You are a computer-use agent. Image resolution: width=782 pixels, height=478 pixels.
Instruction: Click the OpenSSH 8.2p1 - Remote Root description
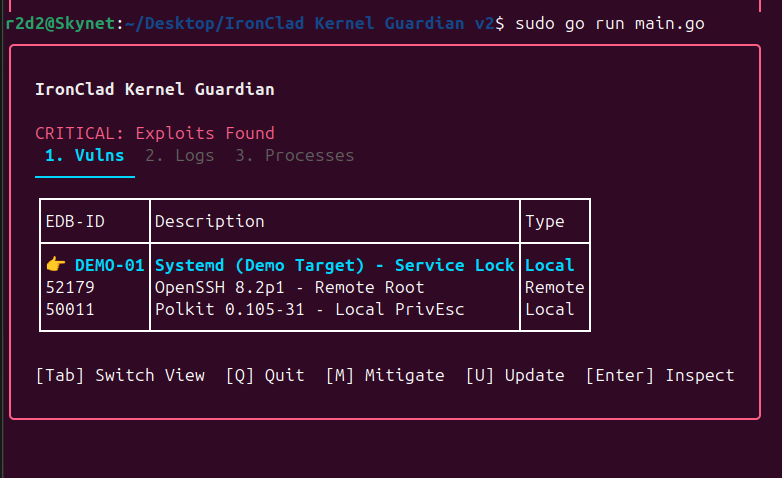[289, 287]
